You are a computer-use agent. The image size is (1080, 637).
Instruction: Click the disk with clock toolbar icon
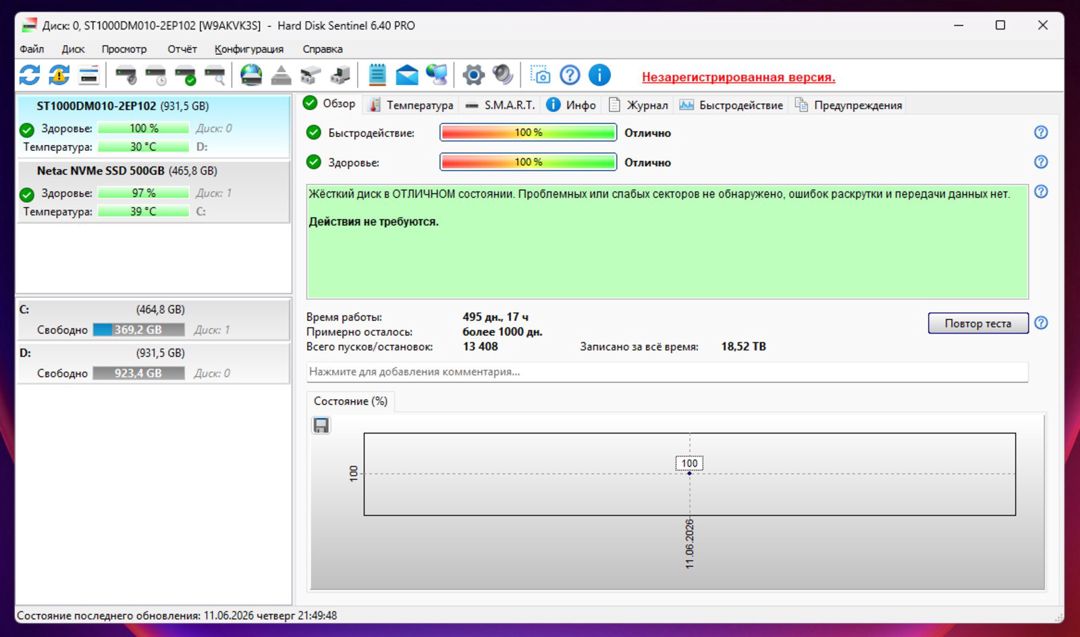pyautogui.click(x=156, y=75)
